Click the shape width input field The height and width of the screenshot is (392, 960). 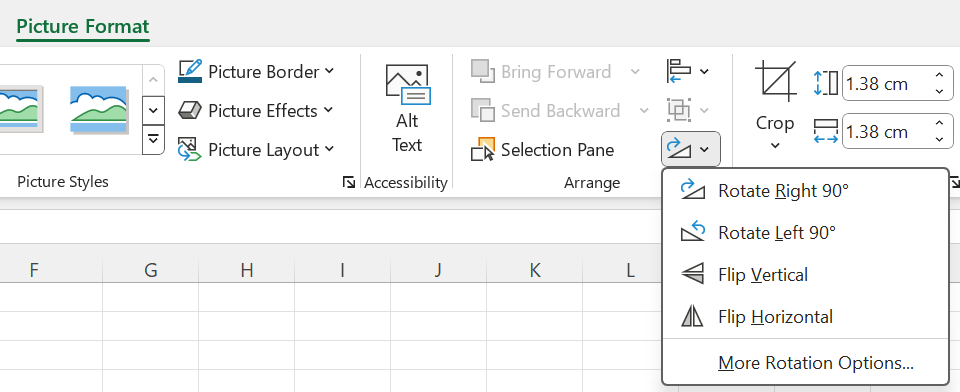886,132
